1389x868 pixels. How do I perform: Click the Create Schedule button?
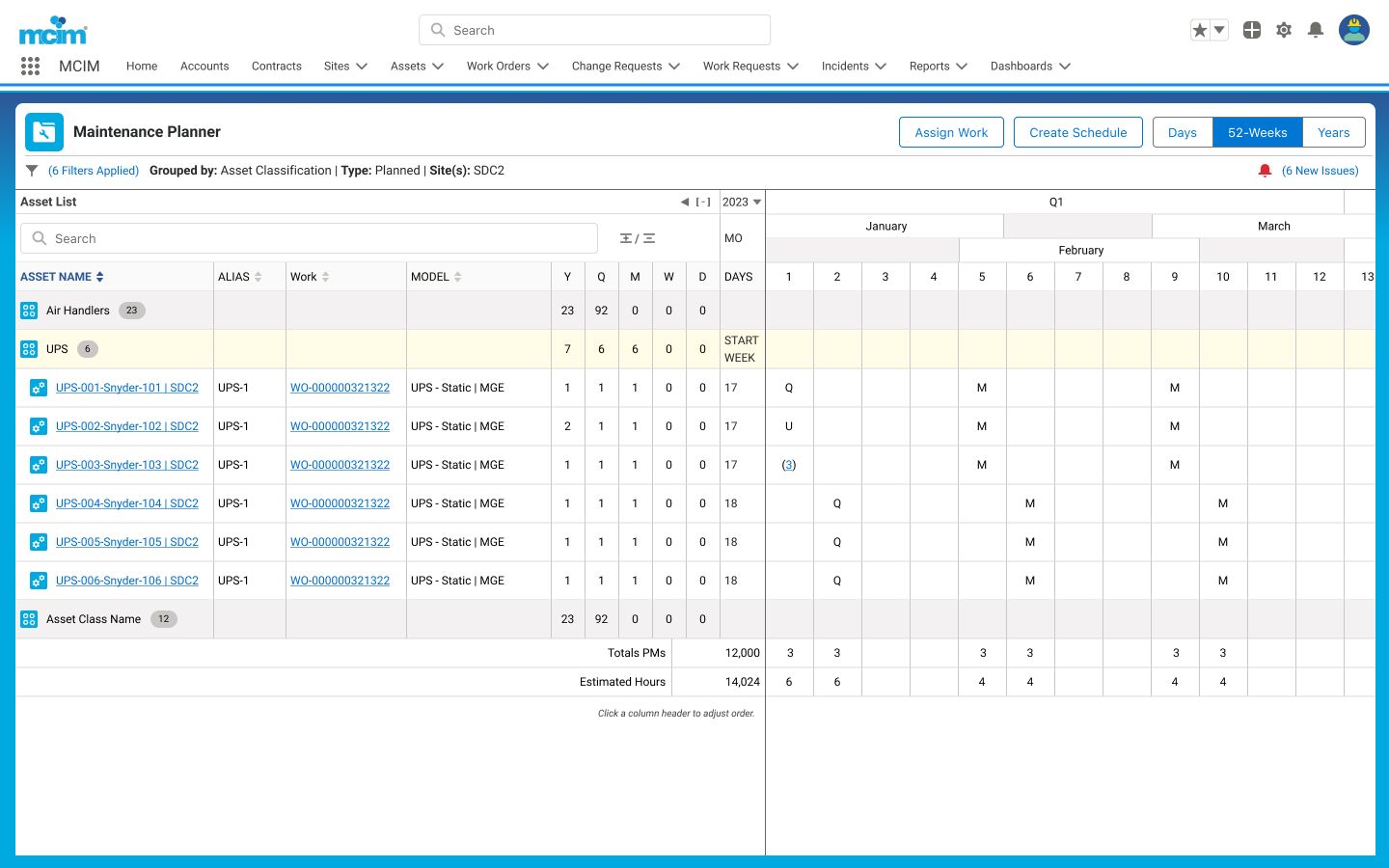[x=1078, y=132]
